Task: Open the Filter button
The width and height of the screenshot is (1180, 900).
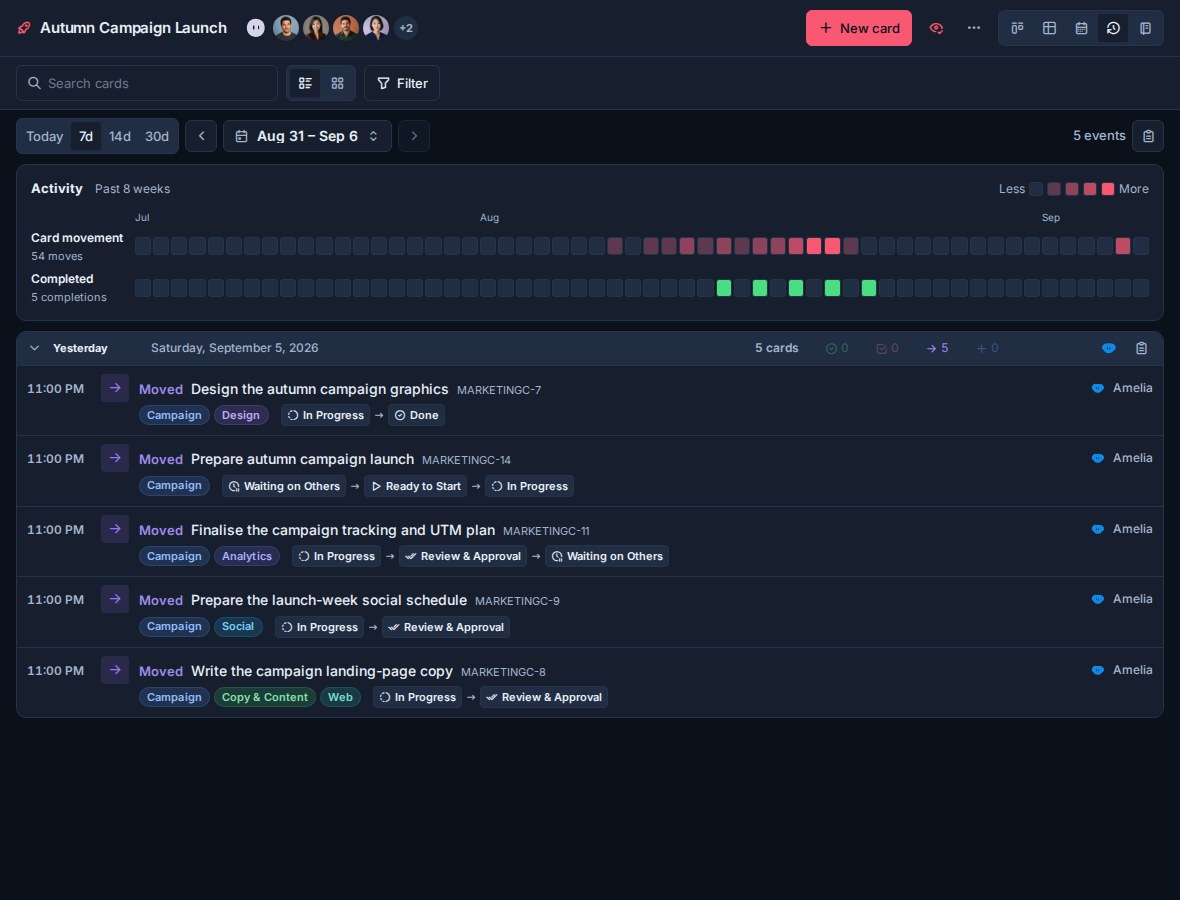Action: pyautogui.click(x=402, y=83)
